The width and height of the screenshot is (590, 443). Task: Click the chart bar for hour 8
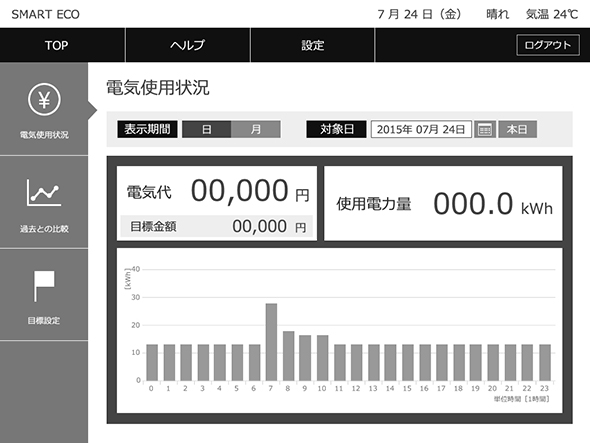pos(289,356)
